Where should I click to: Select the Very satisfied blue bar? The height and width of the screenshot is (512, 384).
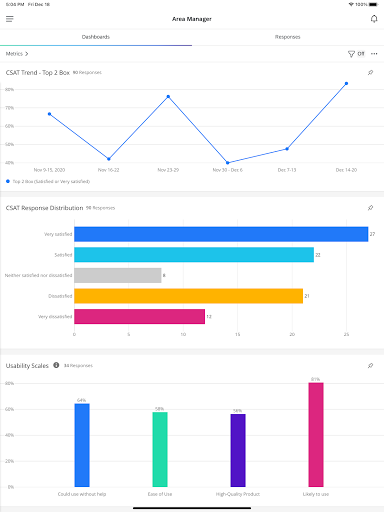[221, 234]
